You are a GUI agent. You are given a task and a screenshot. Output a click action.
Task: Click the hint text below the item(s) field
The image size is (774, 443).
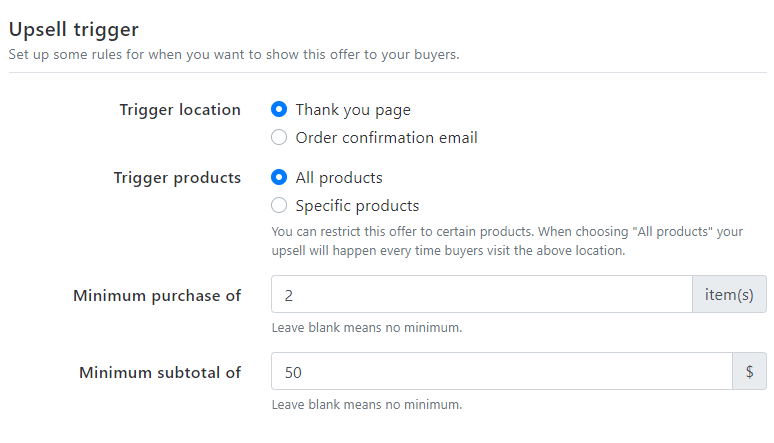[x=367, y=327]
